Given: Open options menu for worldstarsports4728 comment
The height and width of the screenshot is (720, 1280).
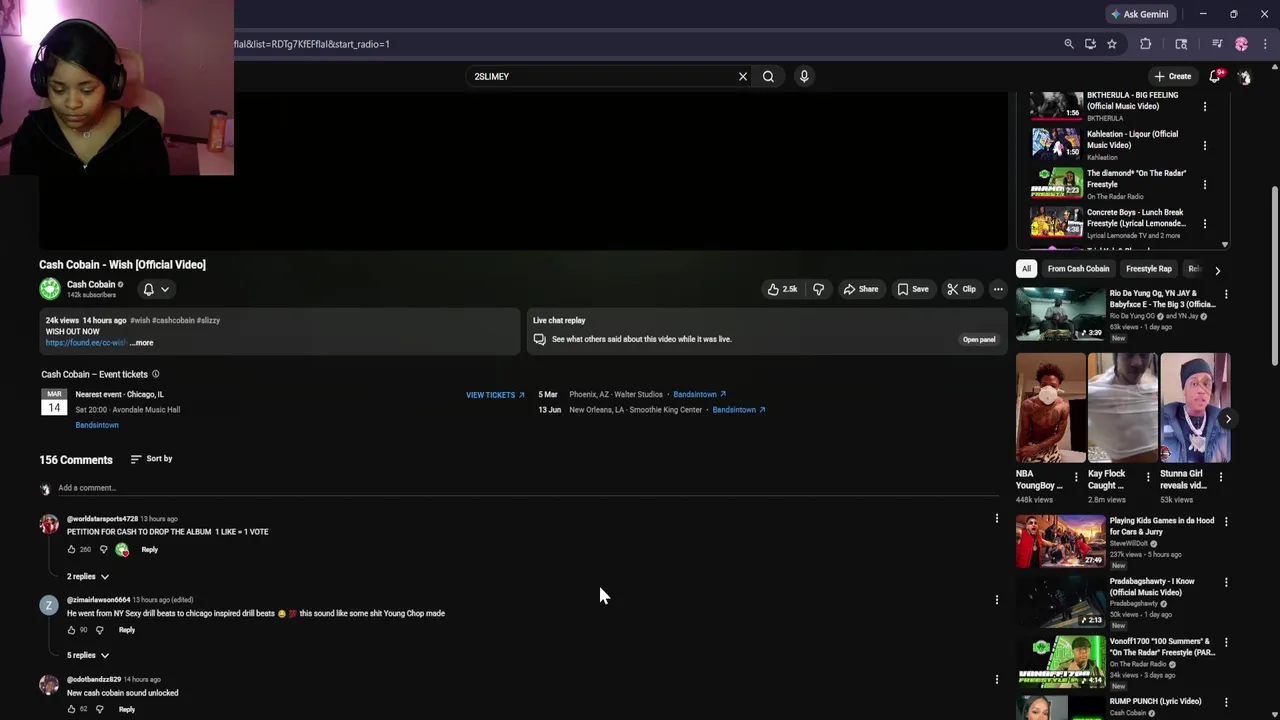Looking at the screenshot, I should pos(996,518).
